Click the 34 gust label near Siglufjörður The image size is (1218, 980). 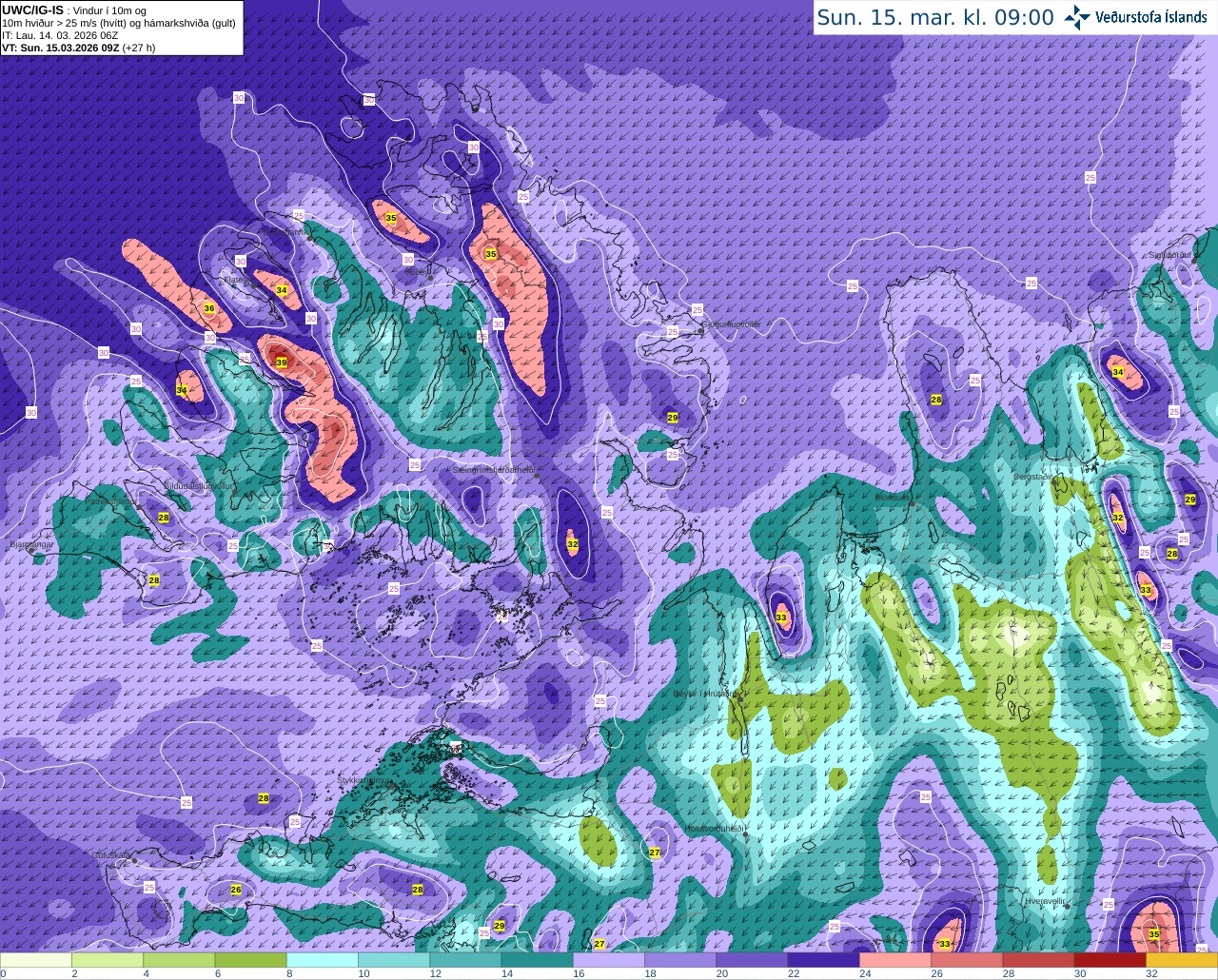coord(1117,372)
